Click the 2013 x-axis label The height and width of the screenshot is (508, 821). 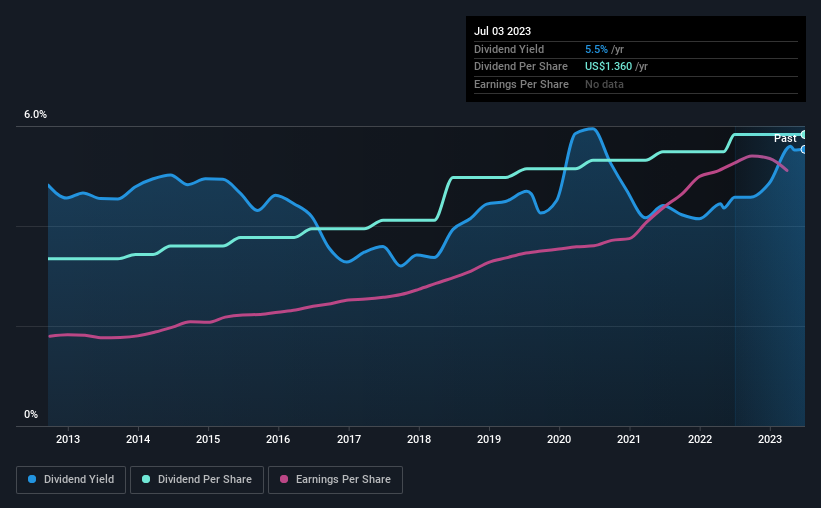[x=68, y=439]
